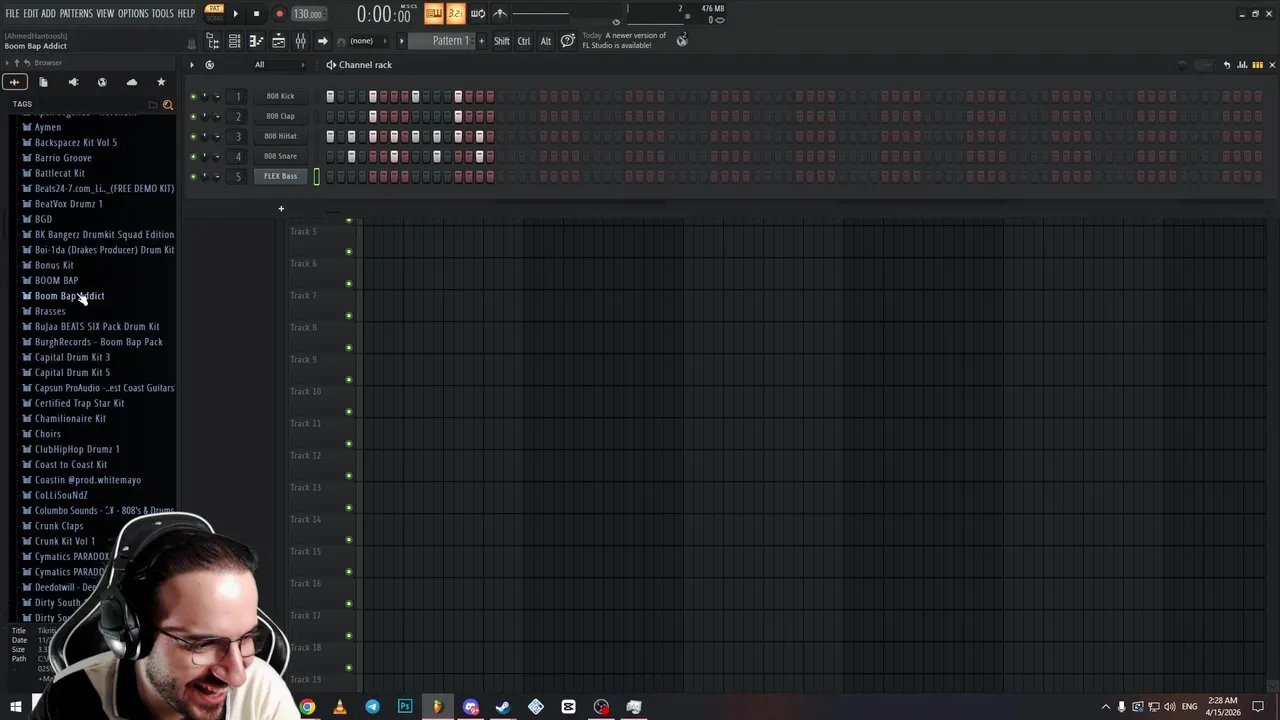This screenshot has height=720, width=1280.
Task: Toggle Track 5 mute switch in Playlist
Action: (x=349, y=252)
